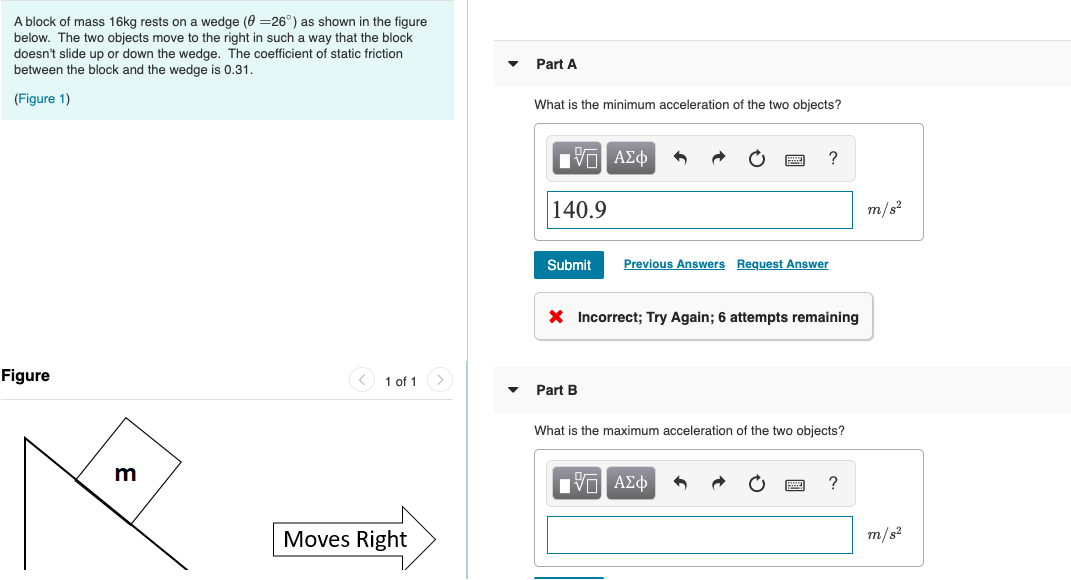Open Greek symbols ΑΣφ palette in Part B
This screenshot has width=1071, height=580.
coord(631,483)
